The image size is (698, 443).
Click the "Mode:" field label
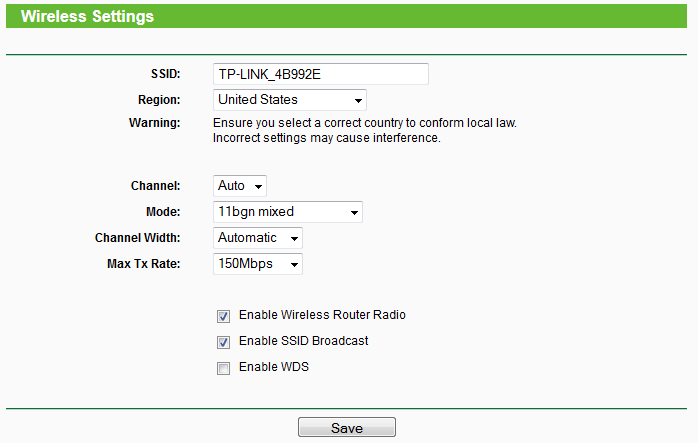click(x=163, y=212)
